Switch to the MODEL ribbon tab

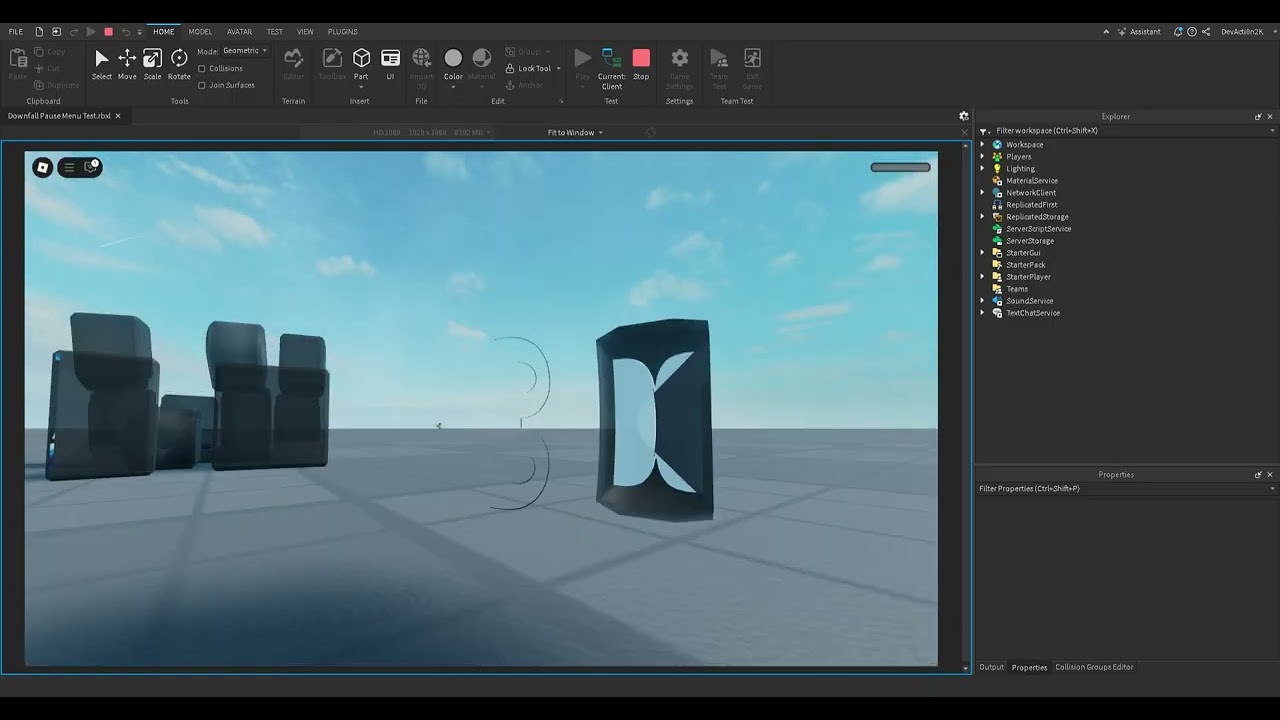tap(200, 32)
